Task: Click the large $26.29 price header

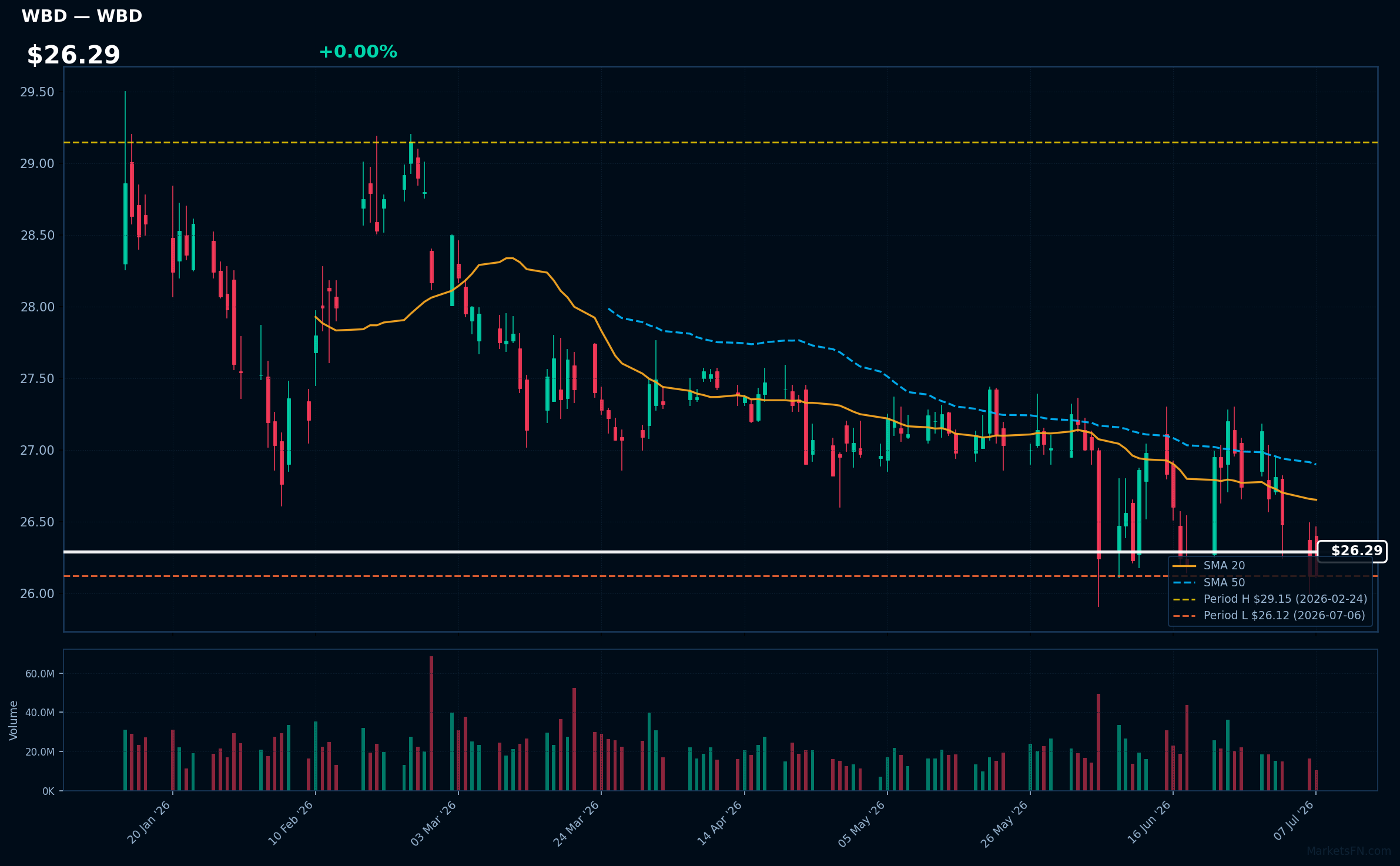Action: (x=73, y=55)
